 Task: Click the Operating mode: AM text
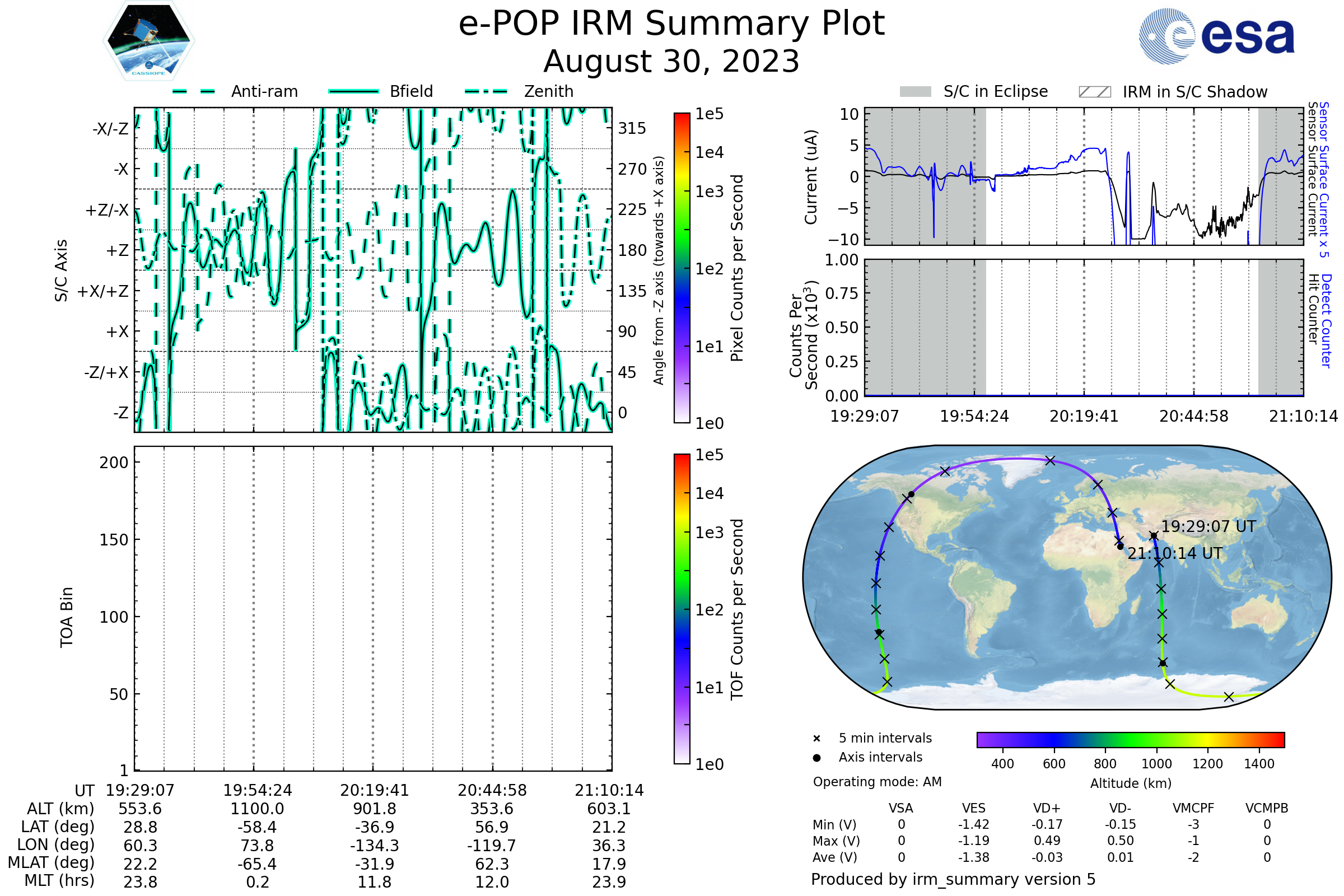[877, 782]
